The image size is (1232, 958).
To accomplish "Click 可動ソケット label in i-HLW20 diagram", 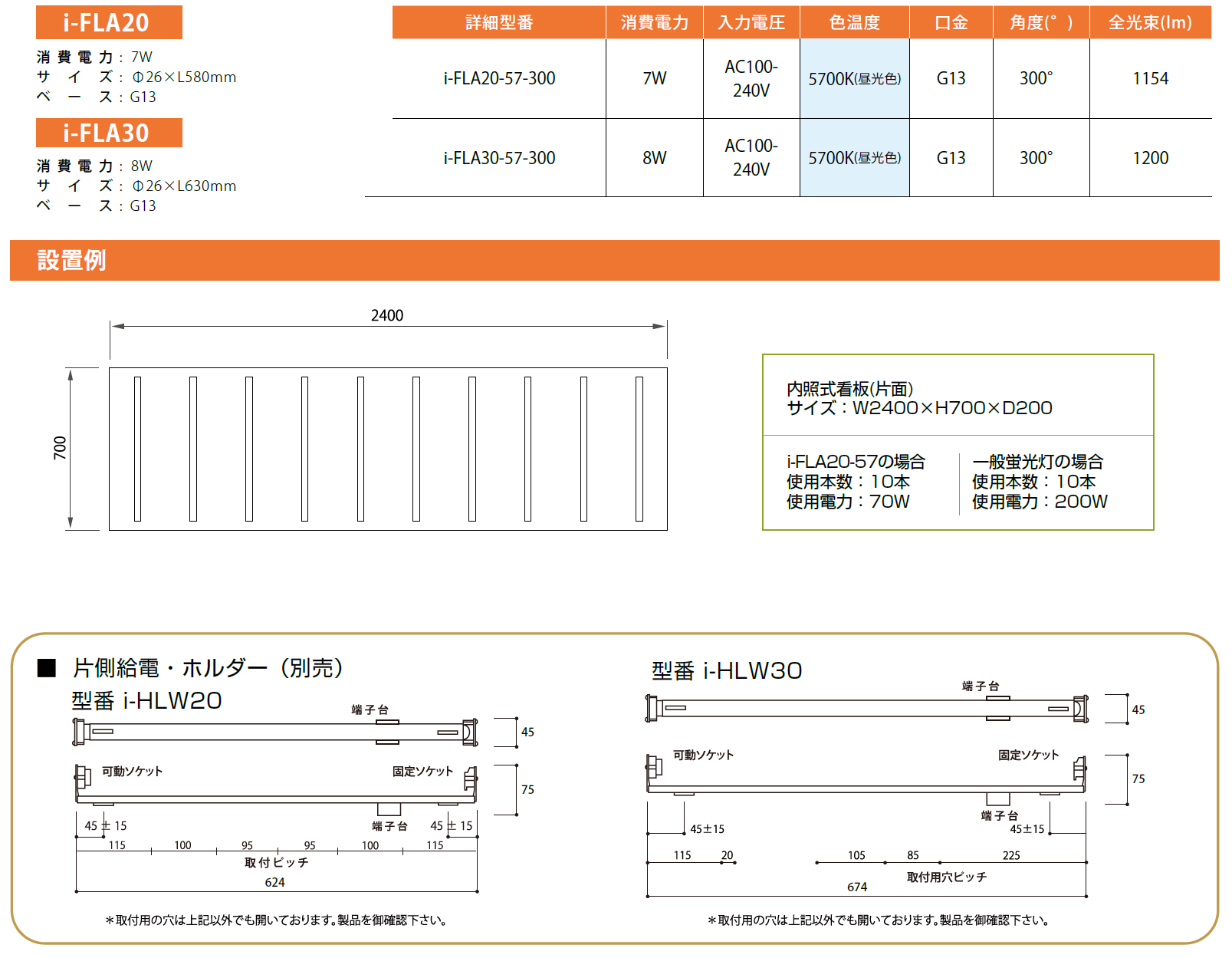I will [133, 771].
